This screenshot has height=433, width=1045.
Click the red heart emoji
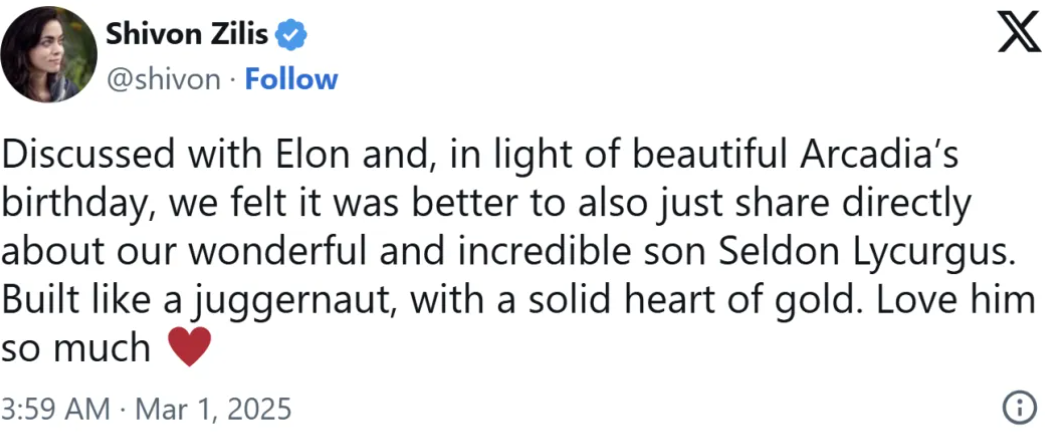click(x=189, y=346)
